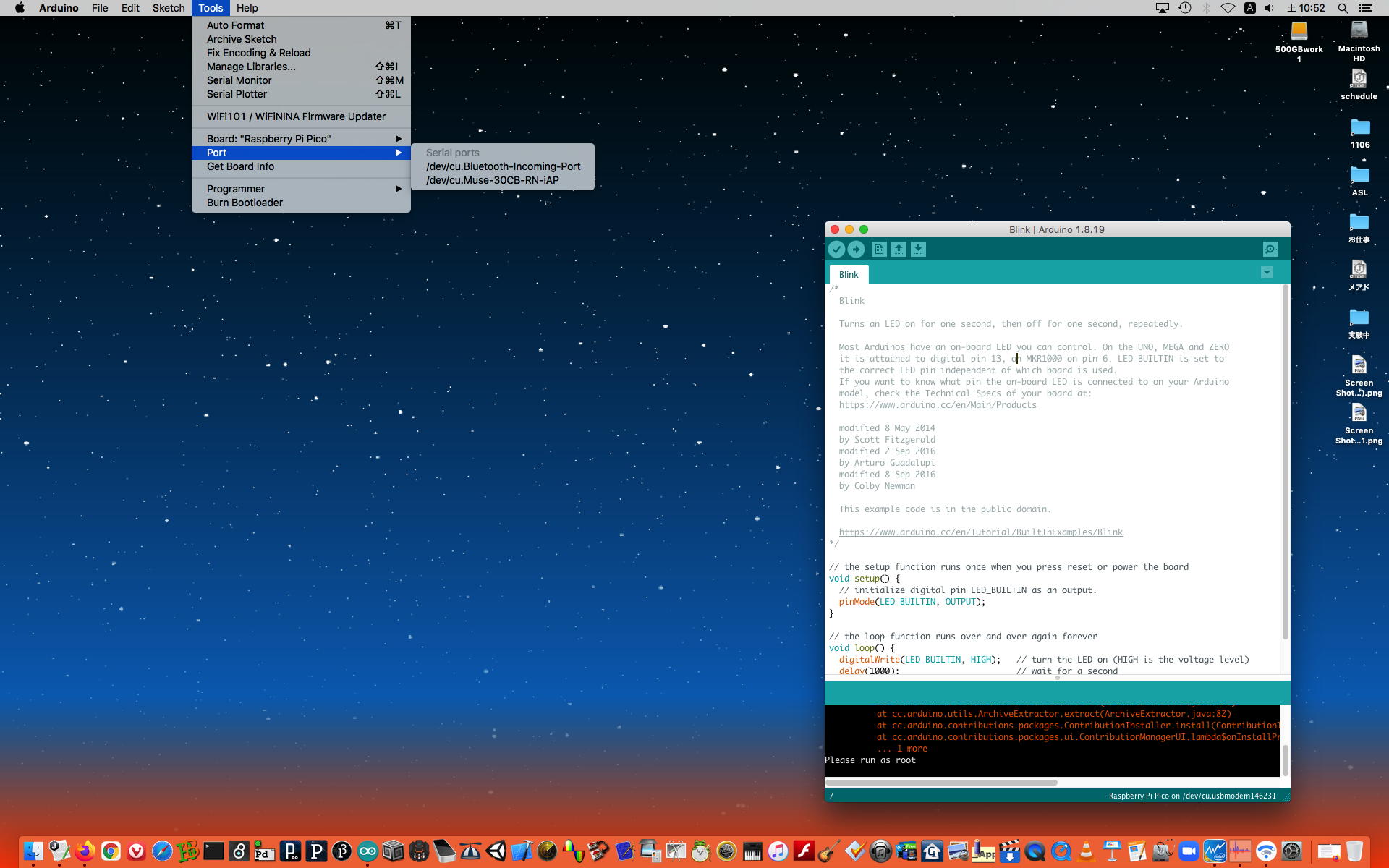
Task: Click the New sketch icon
Action: tap(879, 250)
